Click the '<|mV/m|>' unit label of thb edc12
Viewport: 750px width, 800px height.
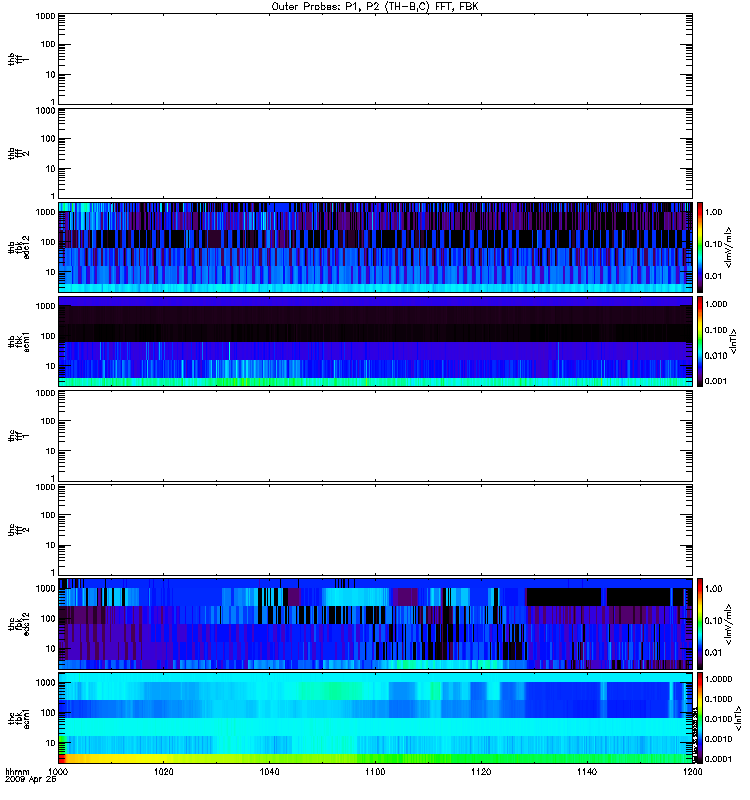pyautogui.click(x=728, y=247)
